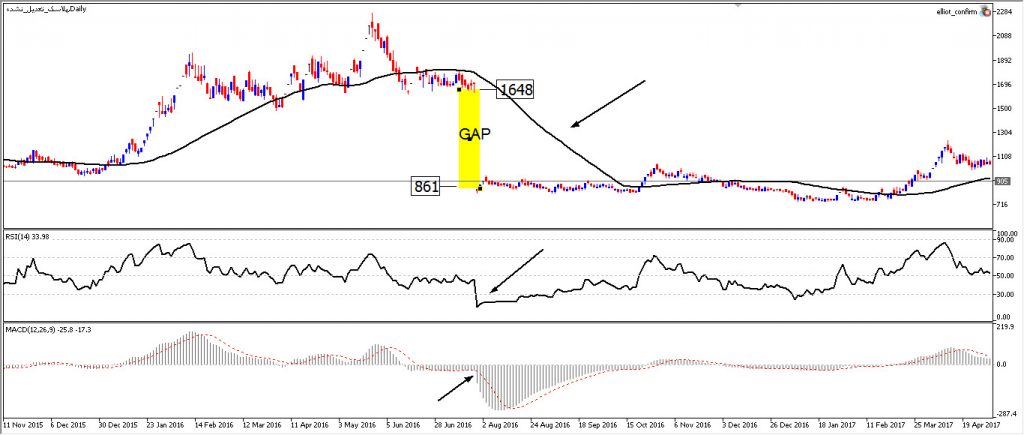This screenshot has width=1024, height=435.
Task: Click the 3 May 2016 date label
Action: coord(356,423)
